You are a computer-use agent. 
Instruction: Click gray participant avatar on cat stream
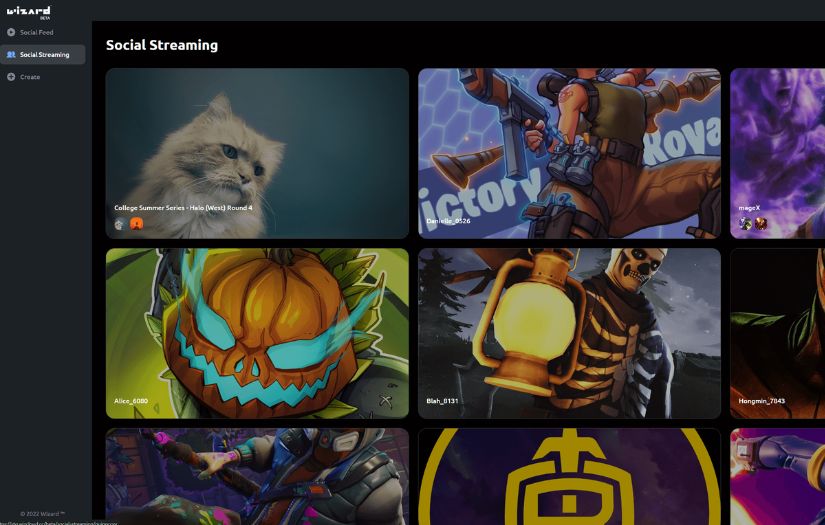(120, 224)
